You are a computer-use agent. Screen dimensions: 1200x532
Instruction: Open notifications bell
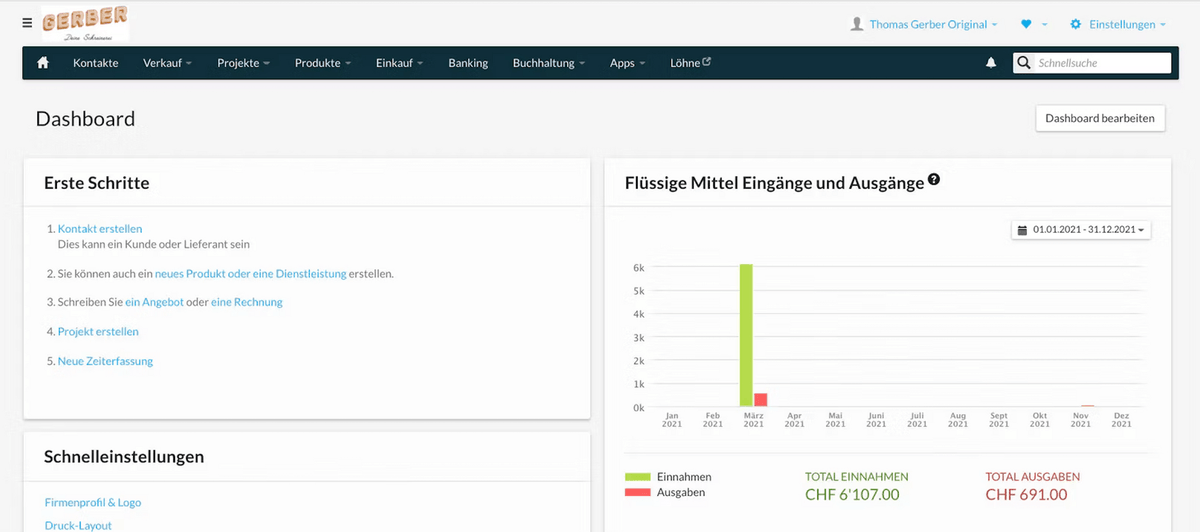[x=991, y=63]
